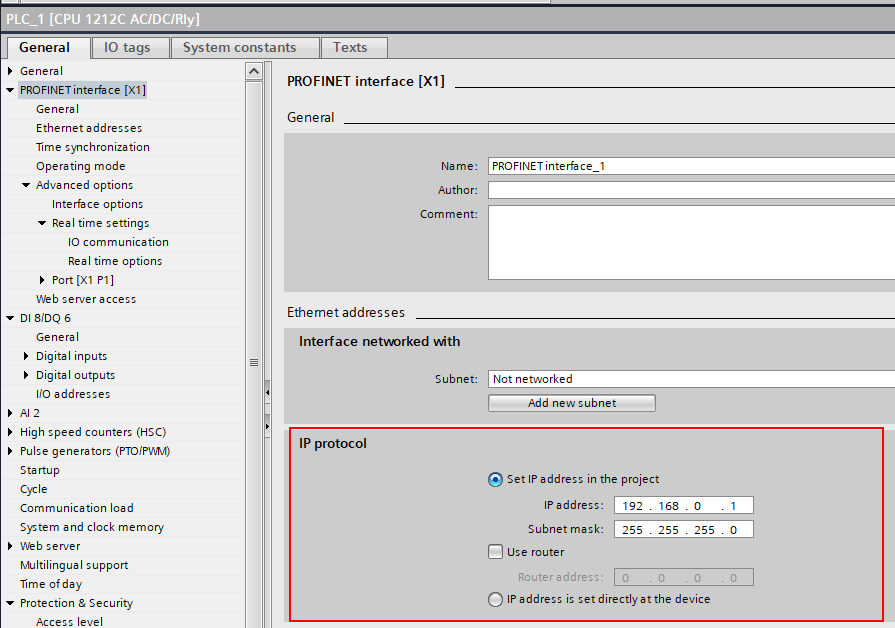Expand the AI 2 node
The height and width of the screenshot is (628, 895).
point(10,413)
